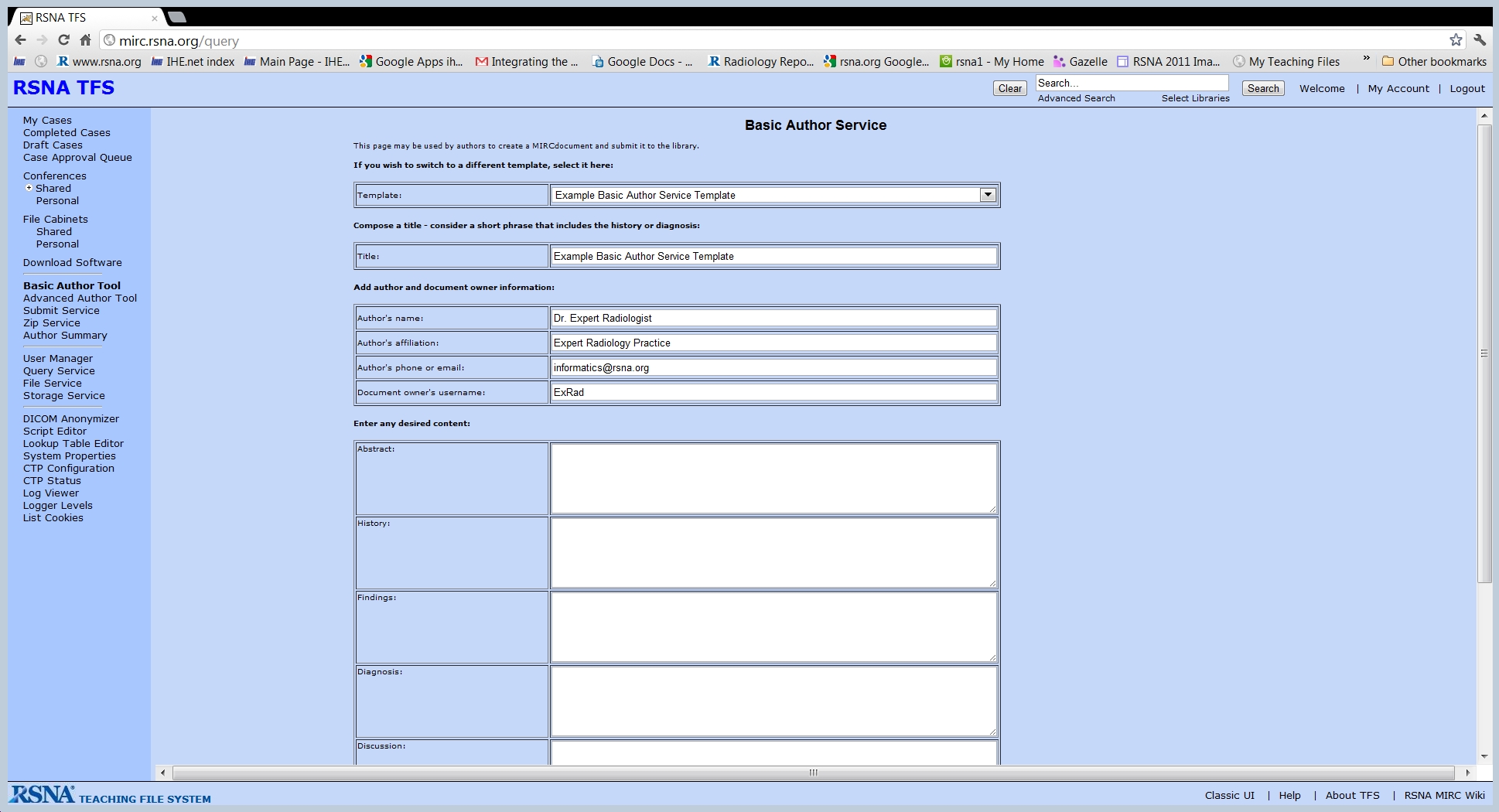
Task: Click the Search button
Action: [x=1263, y=88]
